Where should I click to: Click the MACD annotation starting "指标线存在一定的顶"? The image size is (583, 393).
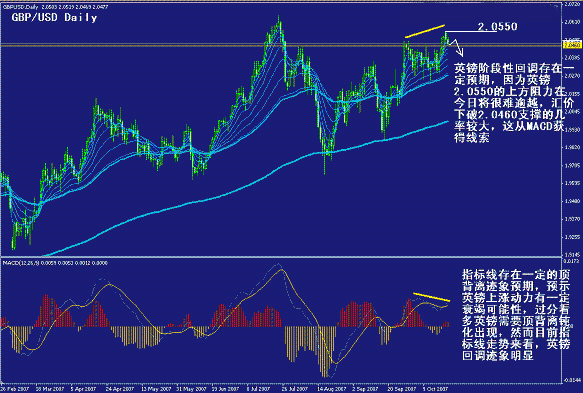point(516,315)
